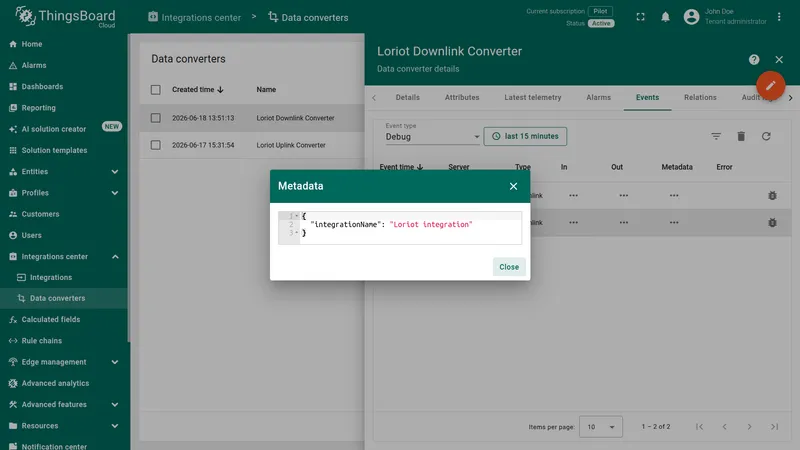Go to next page of events
This screenshot has width=800, height=450.
(749, 427)
